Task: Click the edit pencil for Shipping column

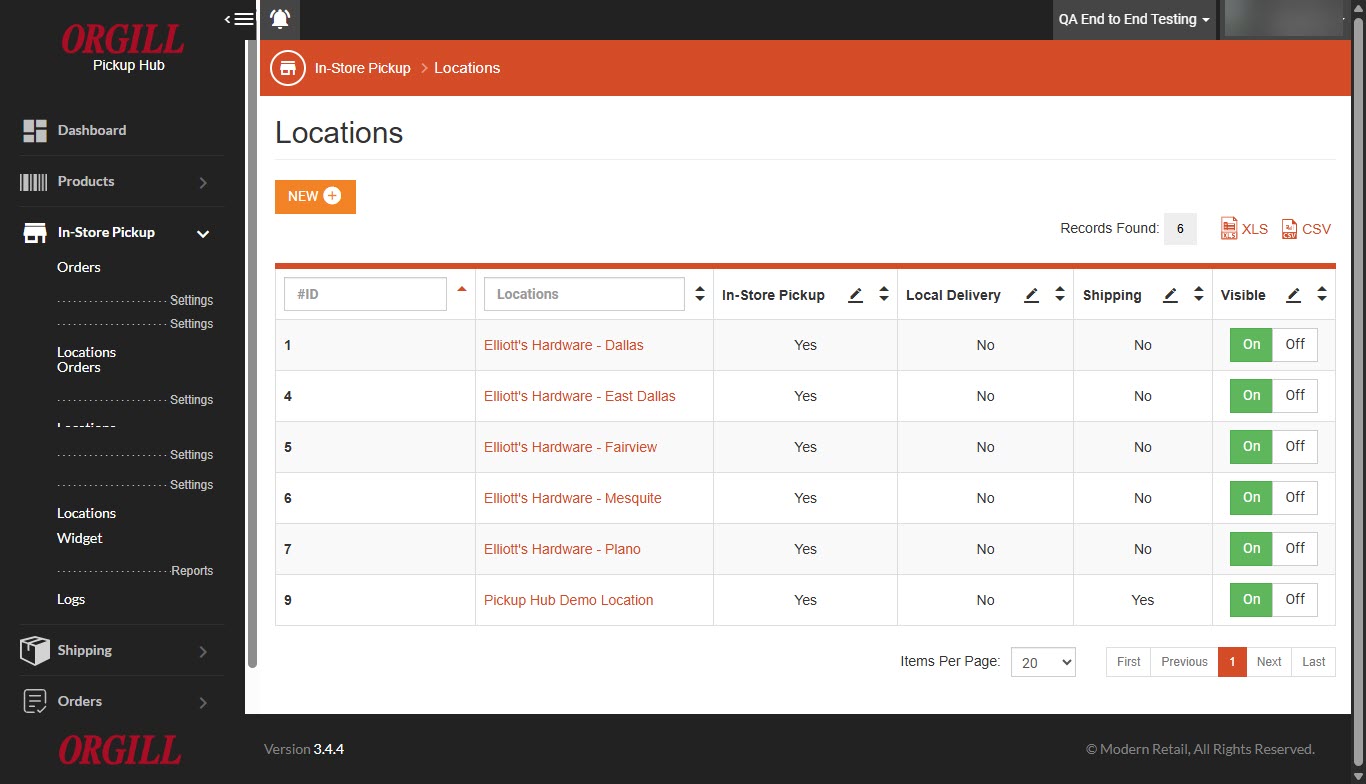Action: (x=1171, y=295)
